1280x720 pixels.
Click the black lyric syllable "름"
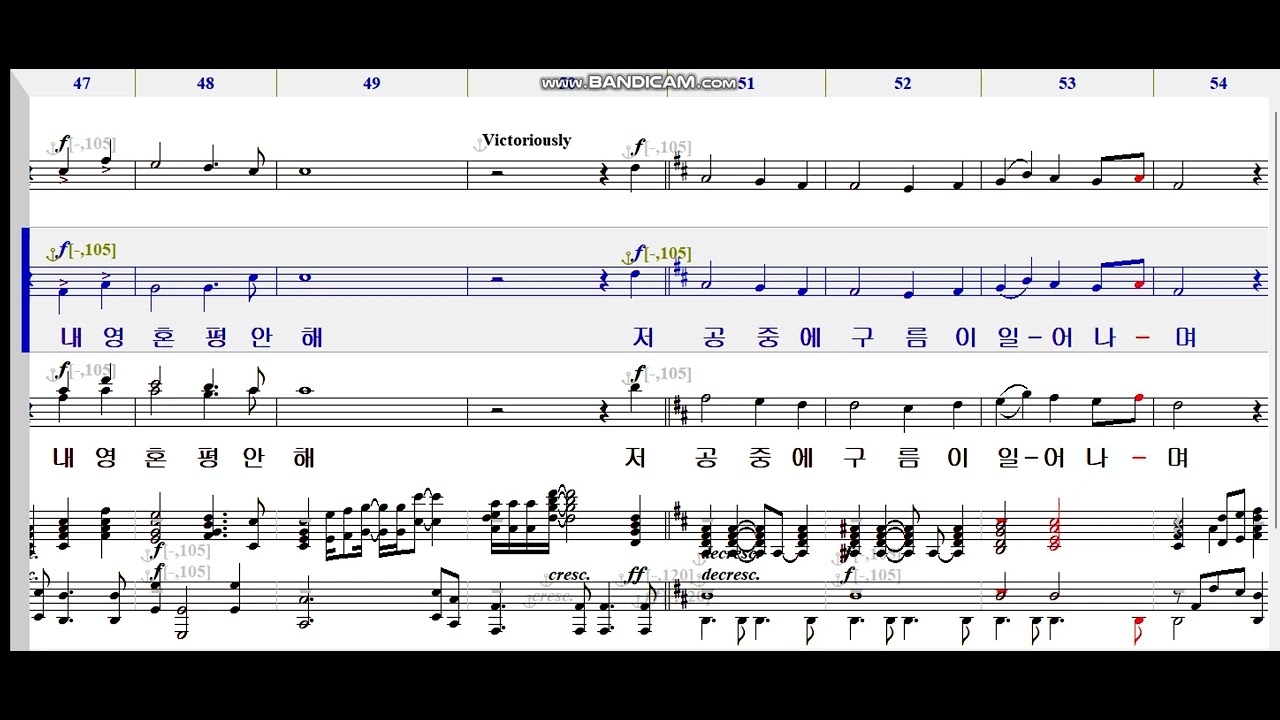point(907,457)
